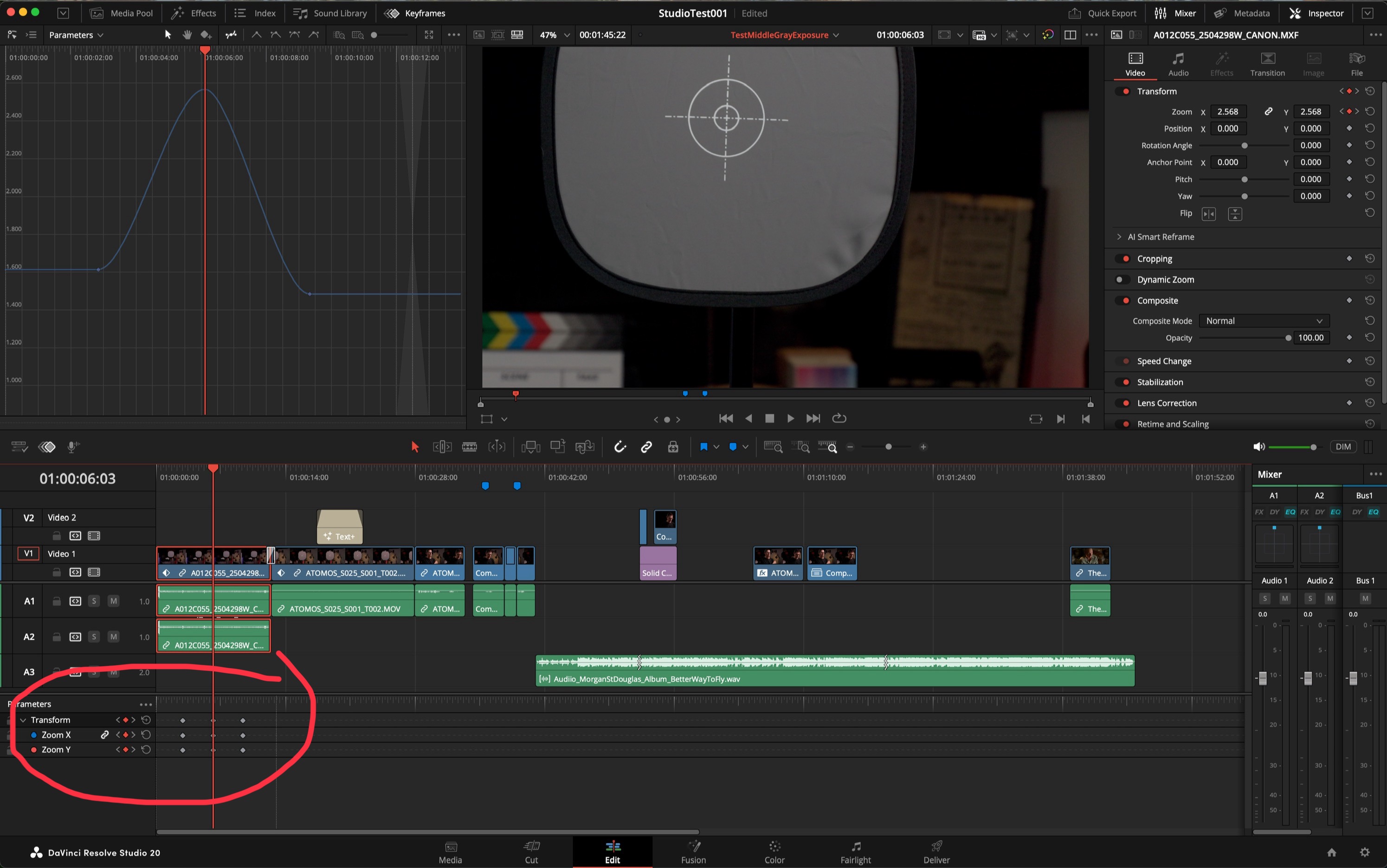Collapse the Transform group in timeline Parameters
This screenshot has width=1387, height=868.
(x=23, y=720)
